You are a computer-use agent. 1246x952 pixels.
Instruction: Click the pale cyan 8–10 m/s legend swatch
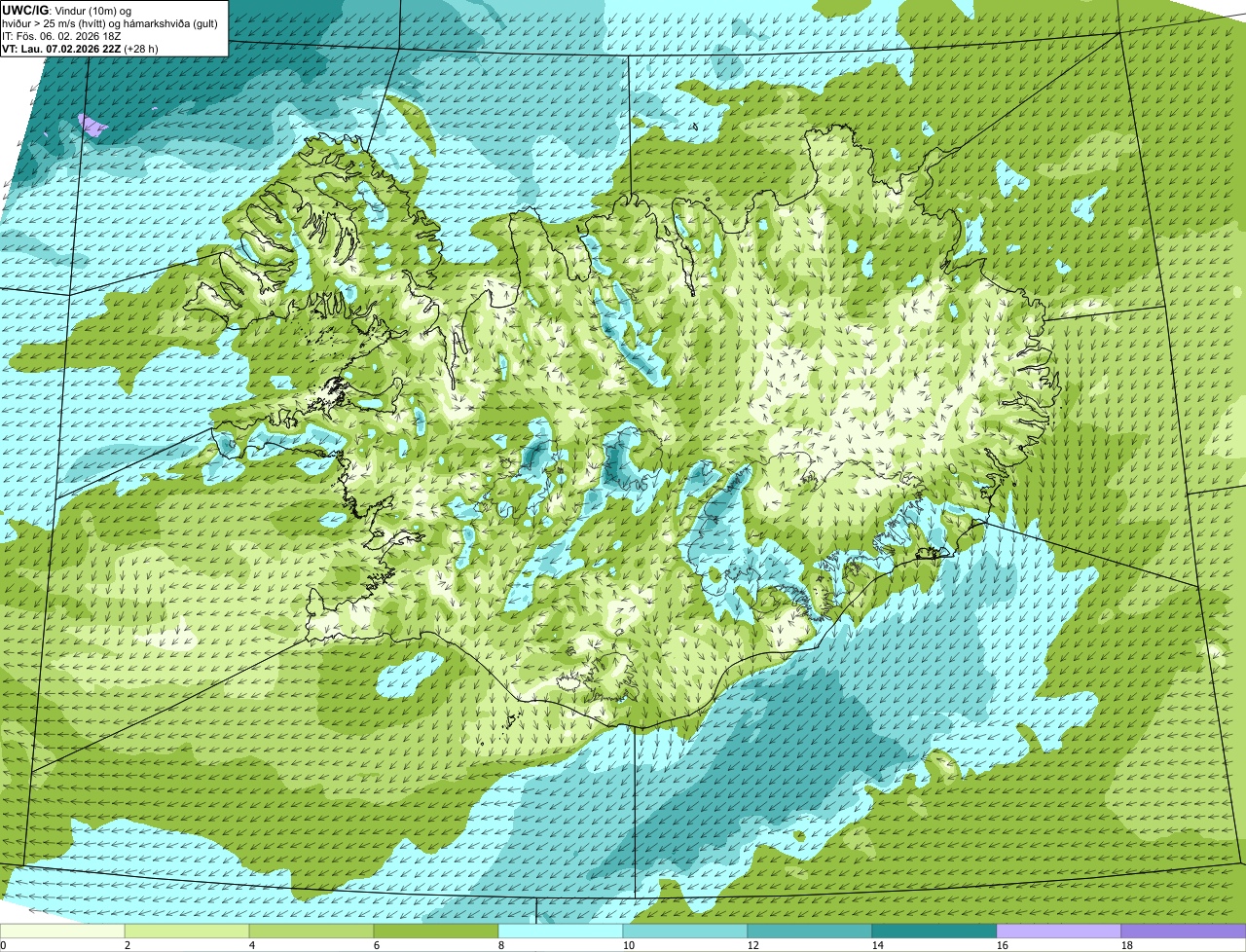[x=562, y=932]
